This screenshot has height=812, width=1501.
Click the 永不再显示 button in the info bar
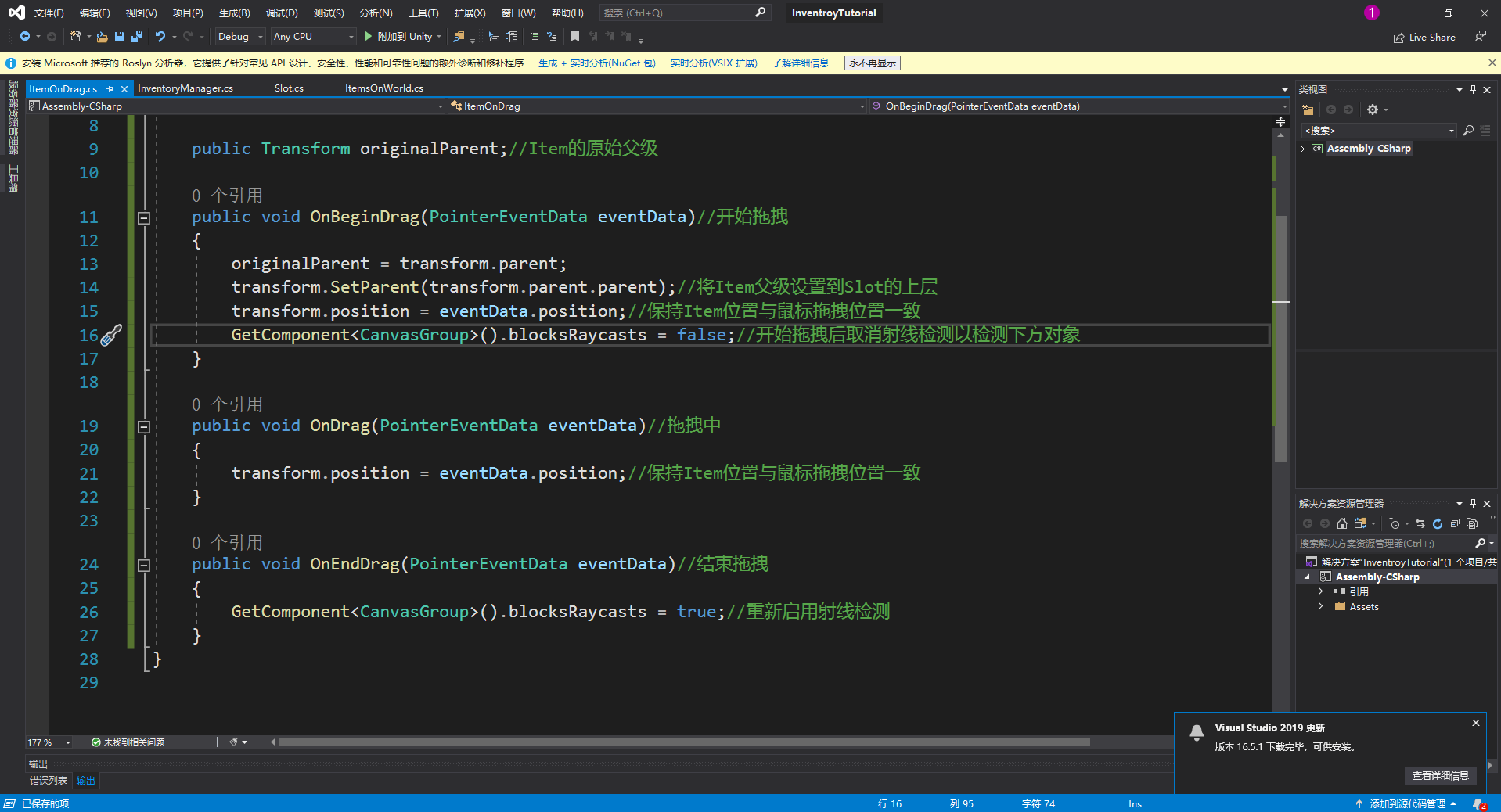[x=871, y=63]
